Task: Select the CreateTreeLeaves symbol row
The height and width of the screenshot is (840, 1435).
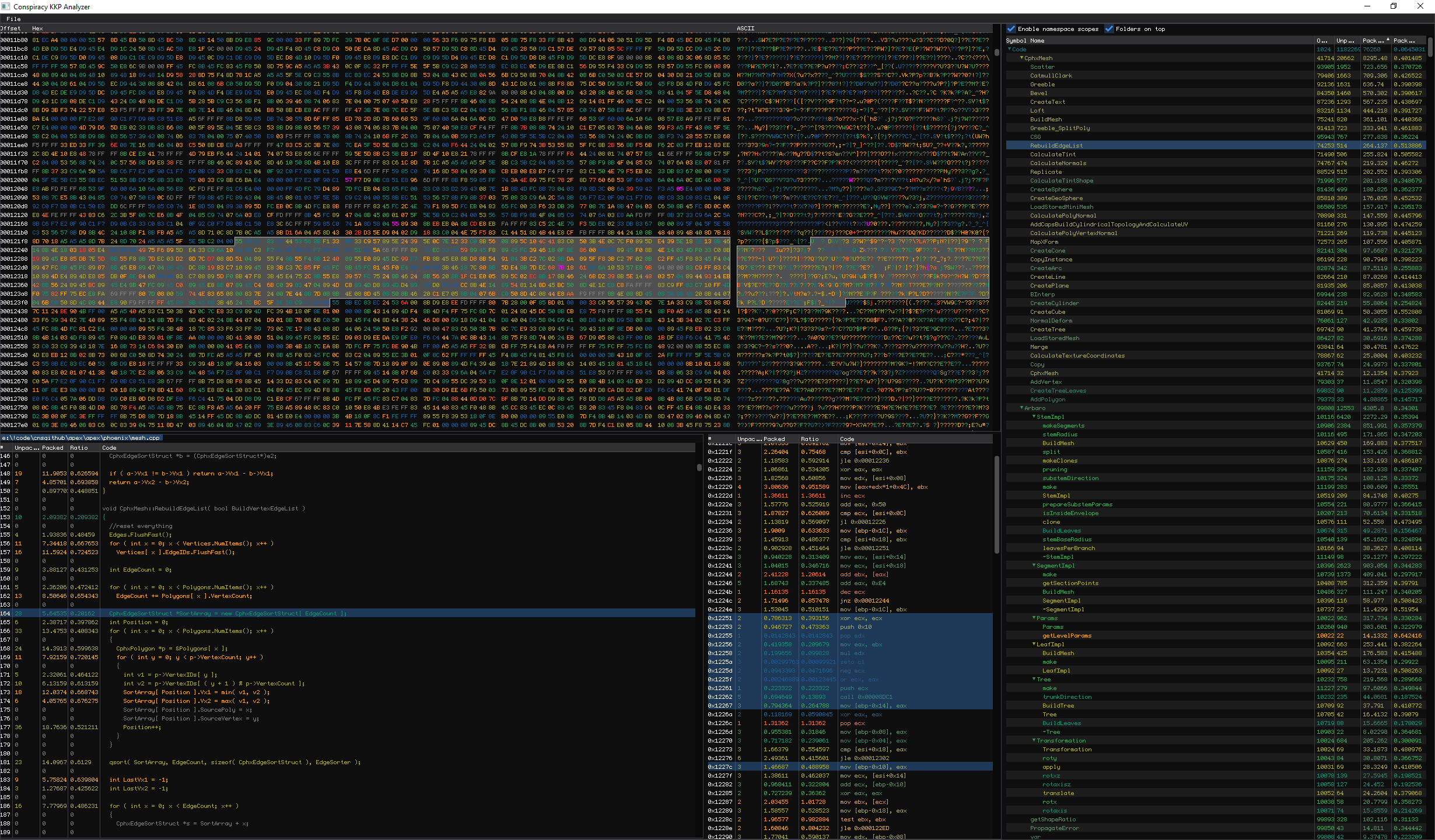Action: coord(1215,390)
